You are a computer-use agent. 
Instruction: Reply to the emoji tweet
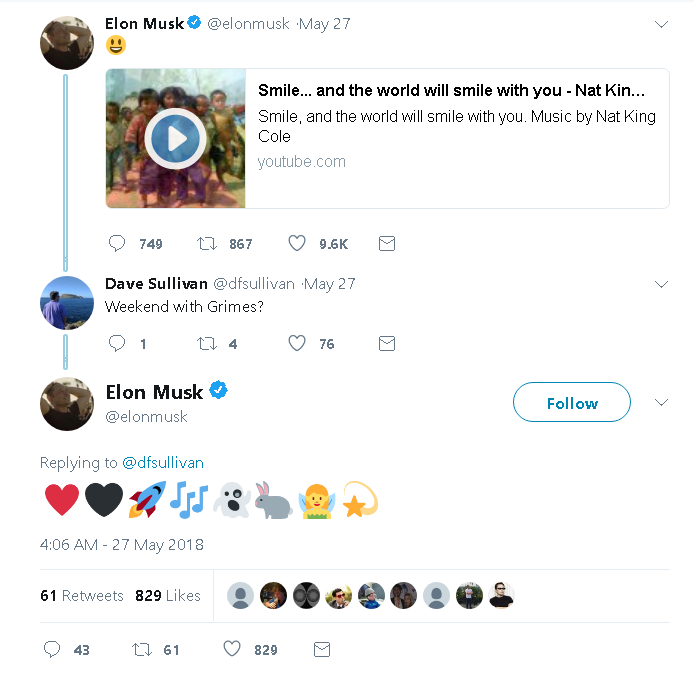52,649
